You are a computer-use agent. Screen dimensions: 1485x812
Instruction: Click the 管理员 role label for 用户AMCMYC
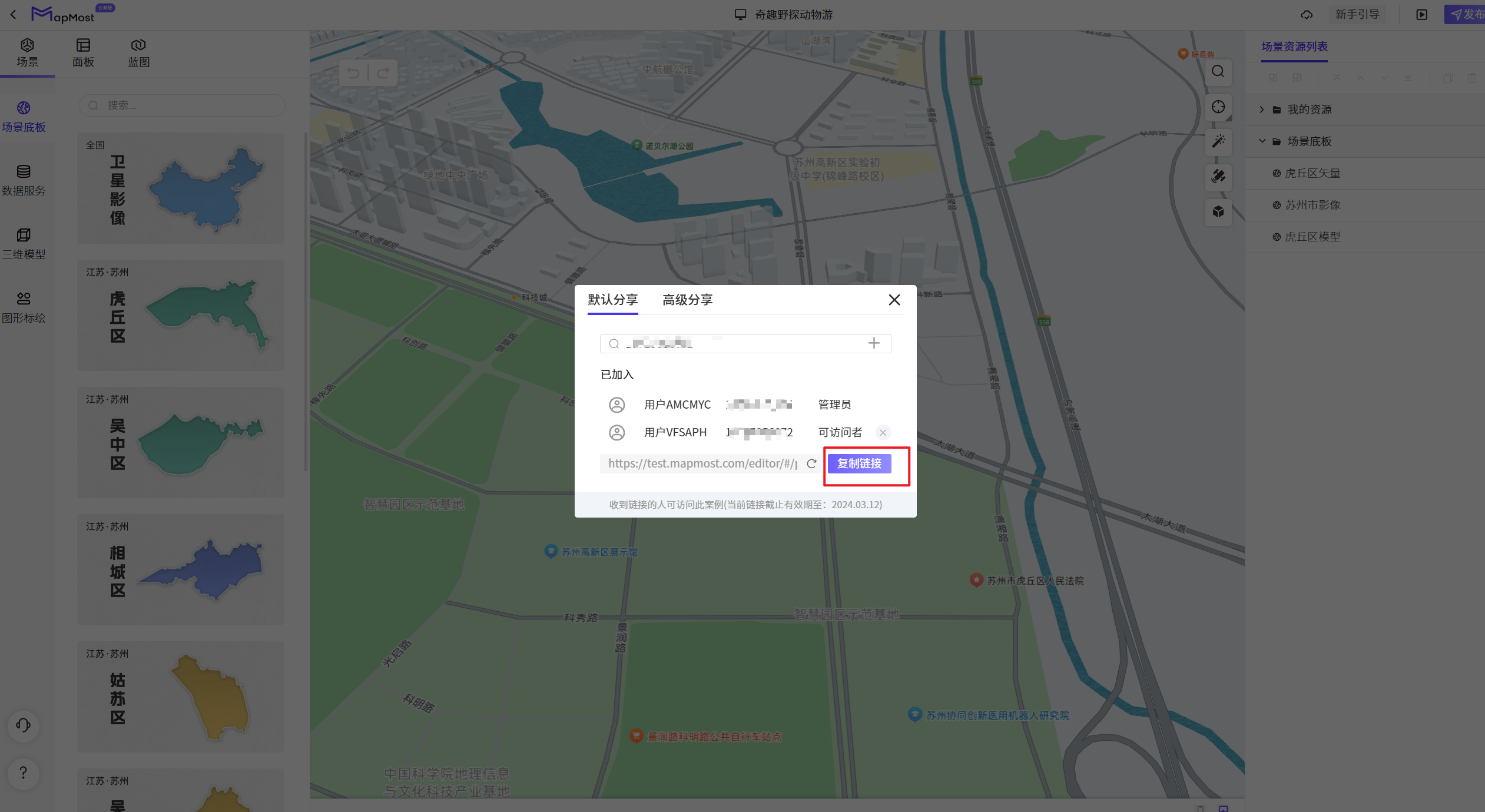[834, 405]
